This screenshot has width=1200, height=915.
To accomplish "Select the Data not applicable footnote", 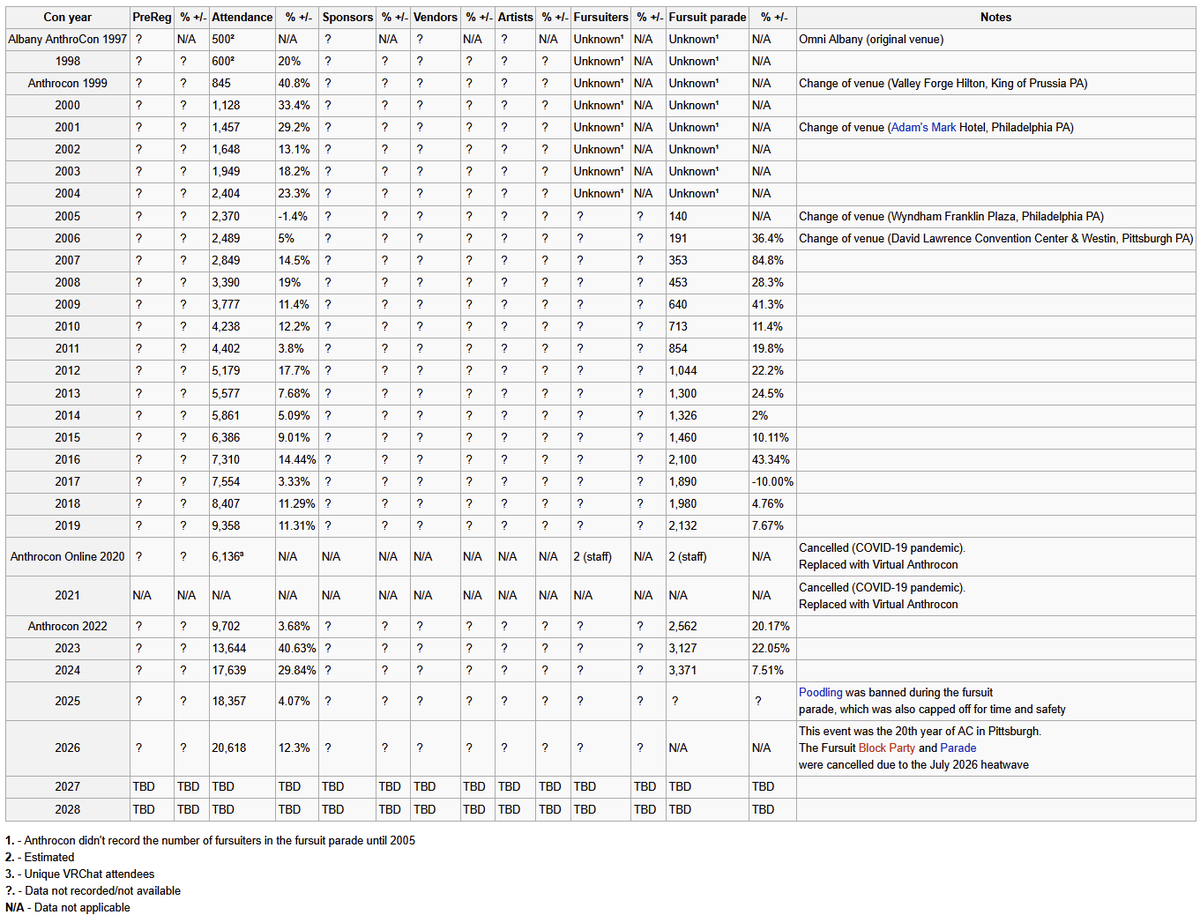I will tap(67, 908).
